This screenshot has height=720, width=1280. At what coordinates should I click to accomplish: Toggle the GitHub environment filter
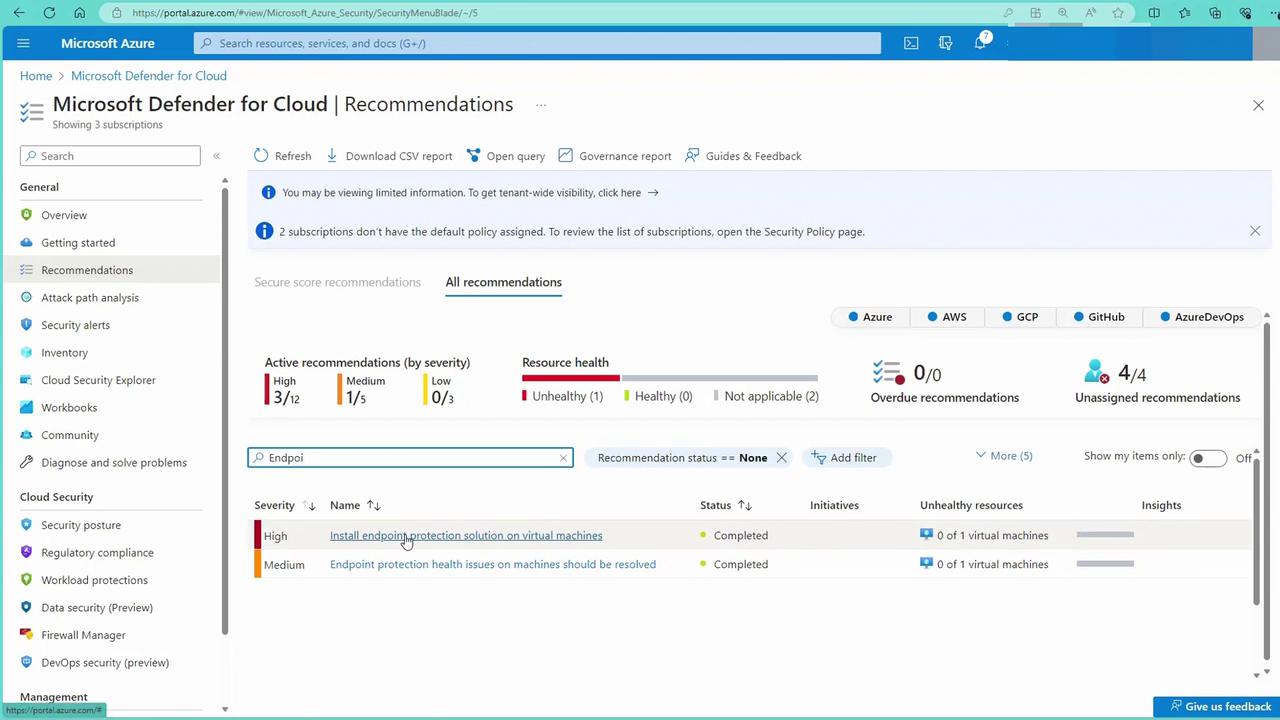tap(1098, 317)
